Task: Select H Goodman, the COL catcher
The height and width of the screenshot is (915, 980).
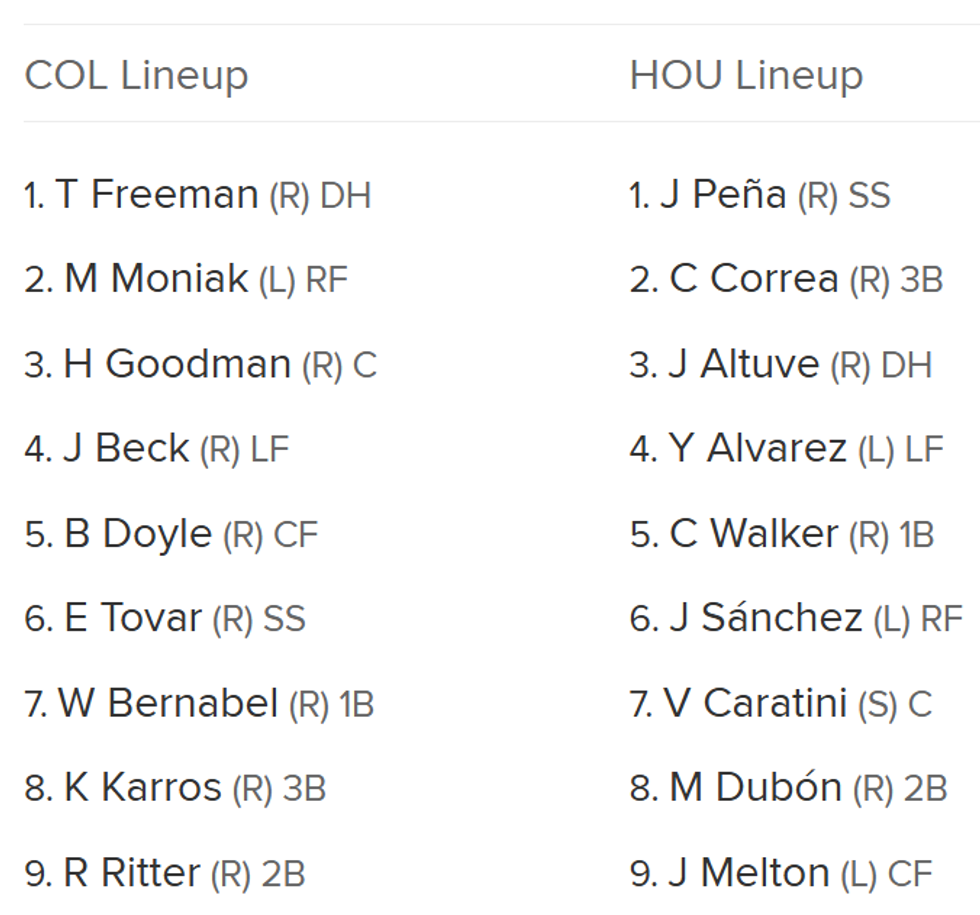Action: pos(177,364)
